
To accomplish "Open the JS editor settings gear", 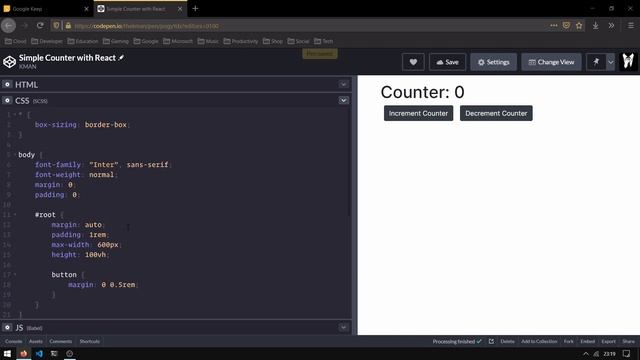I will [7, 327].
